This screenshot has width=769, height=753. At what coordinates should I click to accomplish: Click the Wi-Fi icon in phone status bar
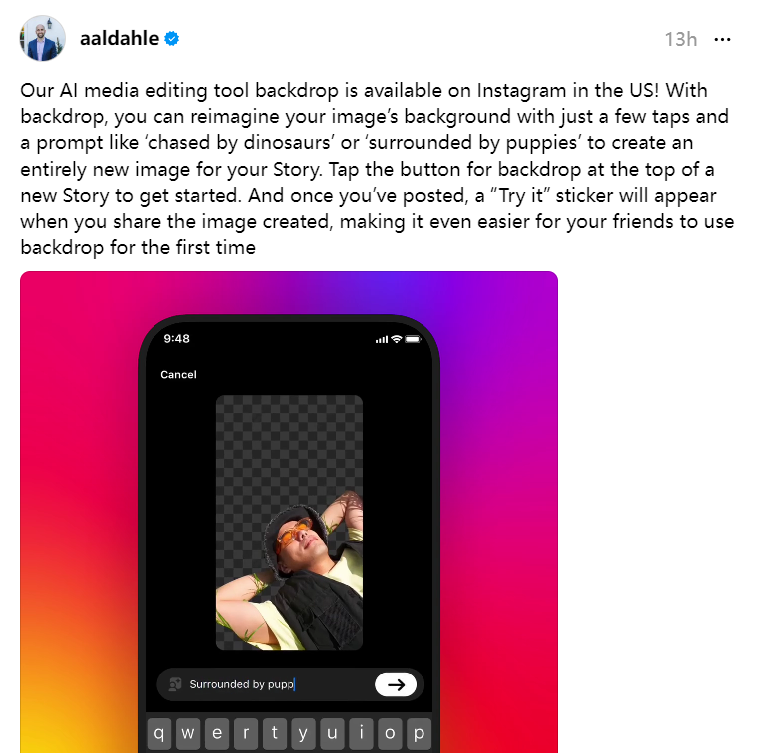click(x=397, y=339)
